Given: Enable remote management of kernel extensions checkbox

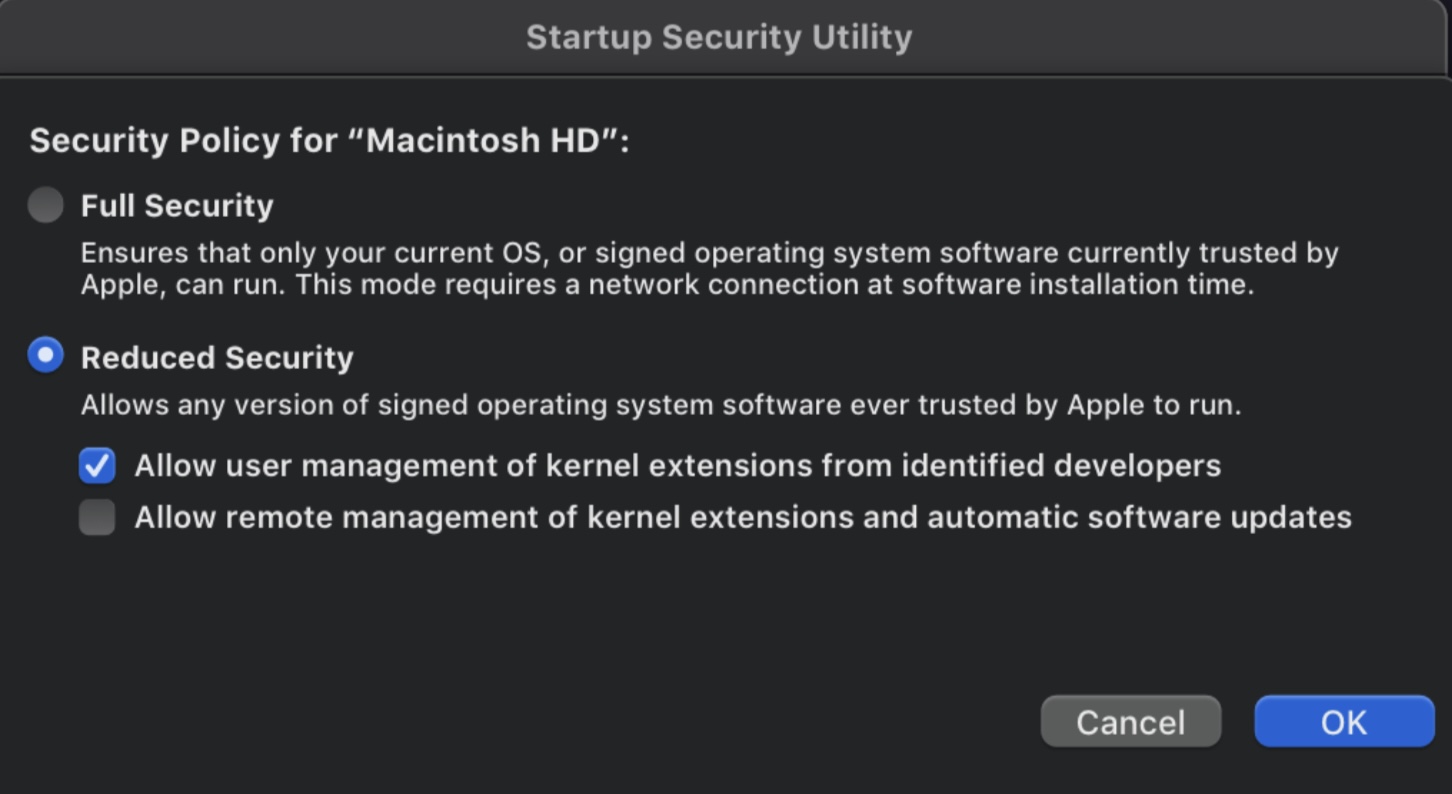Looking at the screenshot, I should (97, 518).
